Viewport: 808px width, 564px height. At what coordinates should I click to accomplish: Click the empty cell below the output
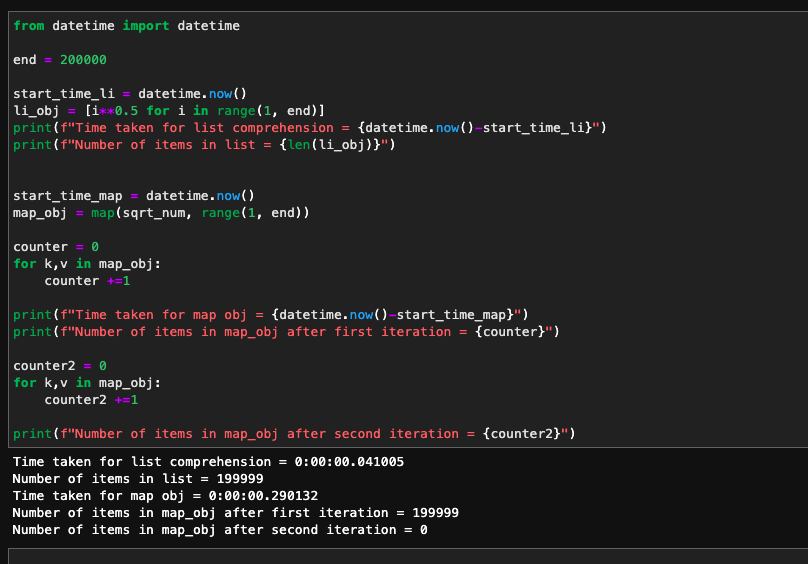tap(408, 556)
